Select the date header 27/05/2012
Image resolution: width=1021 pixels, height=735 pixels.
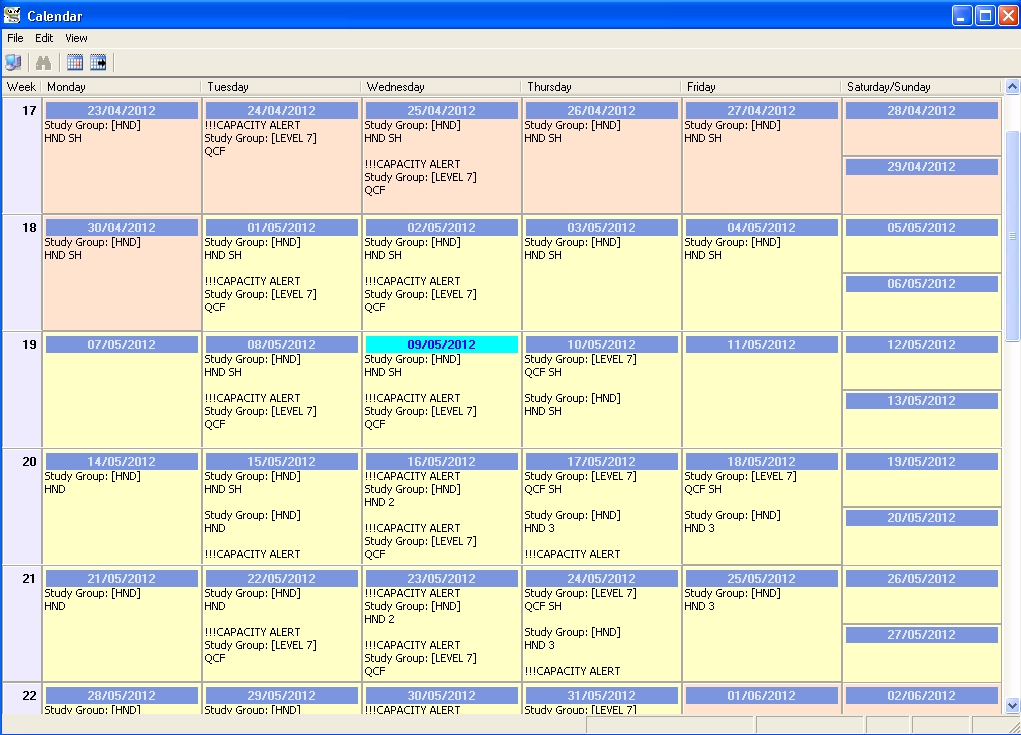coord(921,635)
